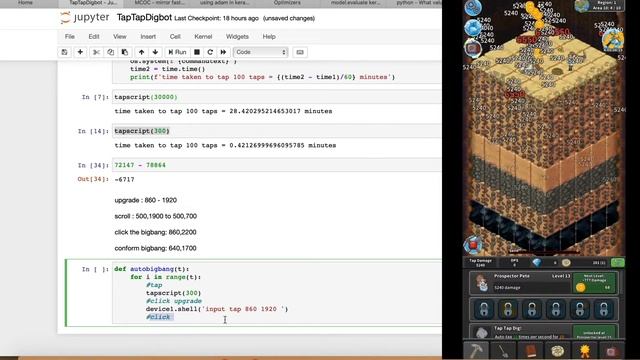This screenshot has width=640, height=360.
Task: Save the notebook using the floppy icon
Action: pos(64,52)
